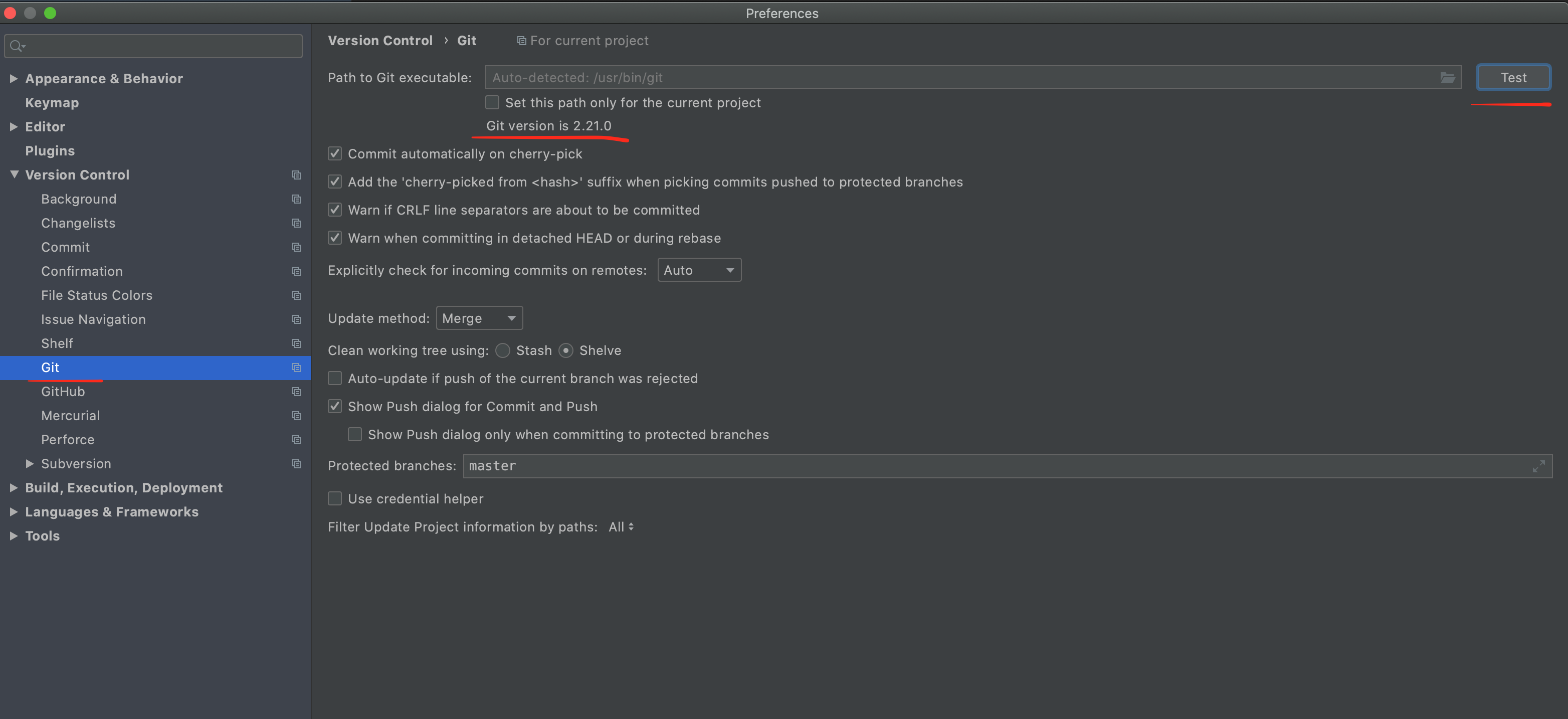
Task: Enable 'Use credential helper' checkbox
Action: coord(335,498)
